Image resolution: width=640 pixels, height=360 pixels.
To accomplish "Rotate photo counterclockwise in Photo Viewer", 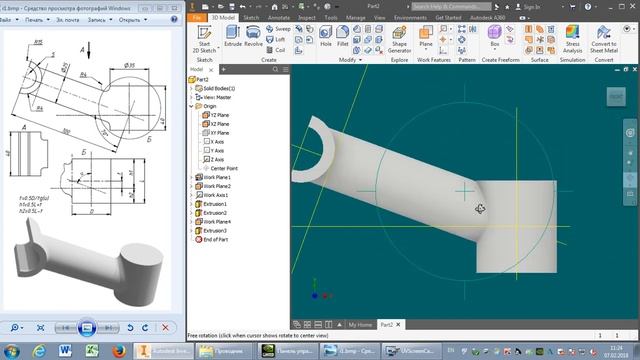I will 130,328.
